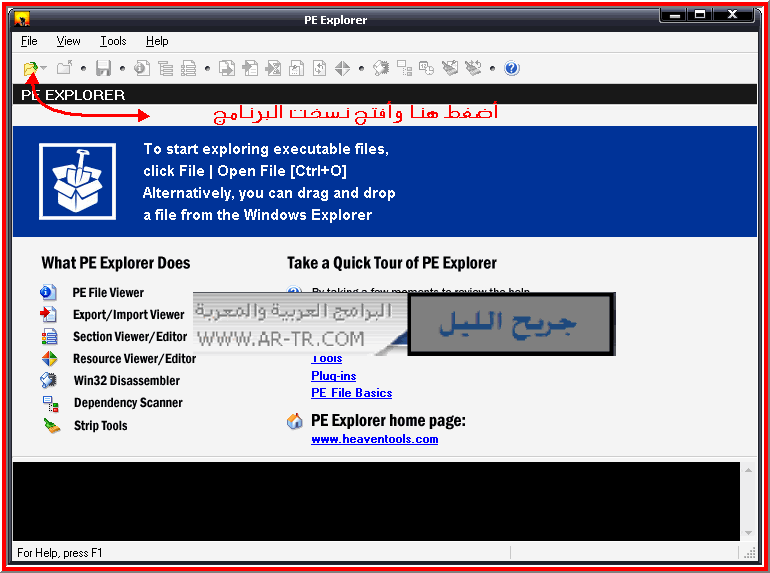Screen dimensions: 770x573
Task: Click the open box logo thumbnail in banner
Action: click(x=78, y=181)
